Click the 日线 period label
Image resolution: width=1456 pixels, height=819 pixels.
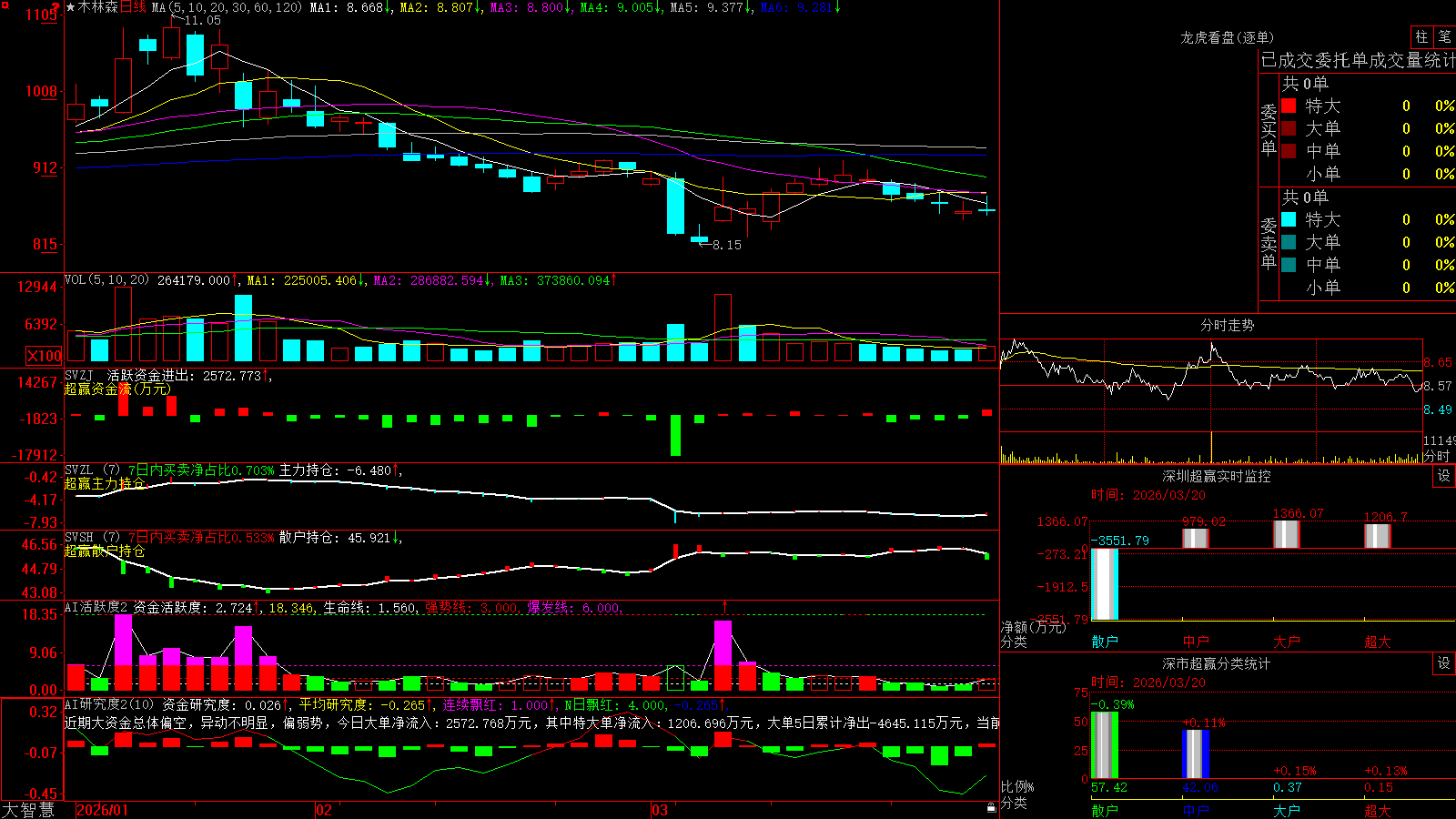point(133,7)
